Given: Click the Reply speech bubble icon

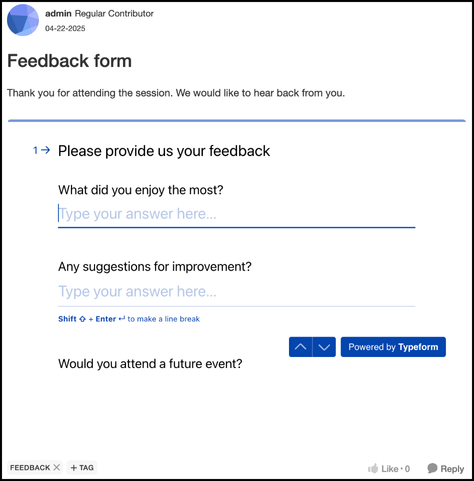Looking at the screenshot, I should click(432, 468).
